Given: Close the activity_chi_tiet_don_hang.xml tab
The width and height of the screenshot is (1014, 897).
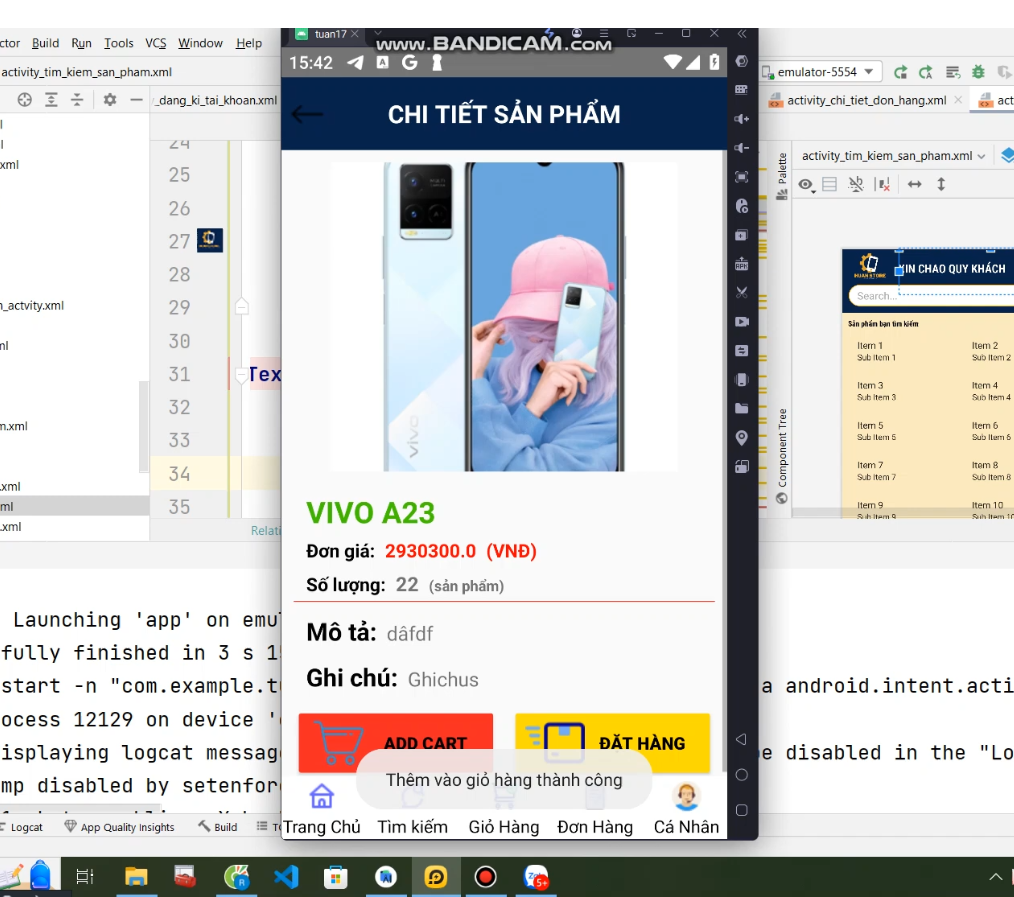Looking at the screenshot, I should pyautogui.click(x=958, y=100).
